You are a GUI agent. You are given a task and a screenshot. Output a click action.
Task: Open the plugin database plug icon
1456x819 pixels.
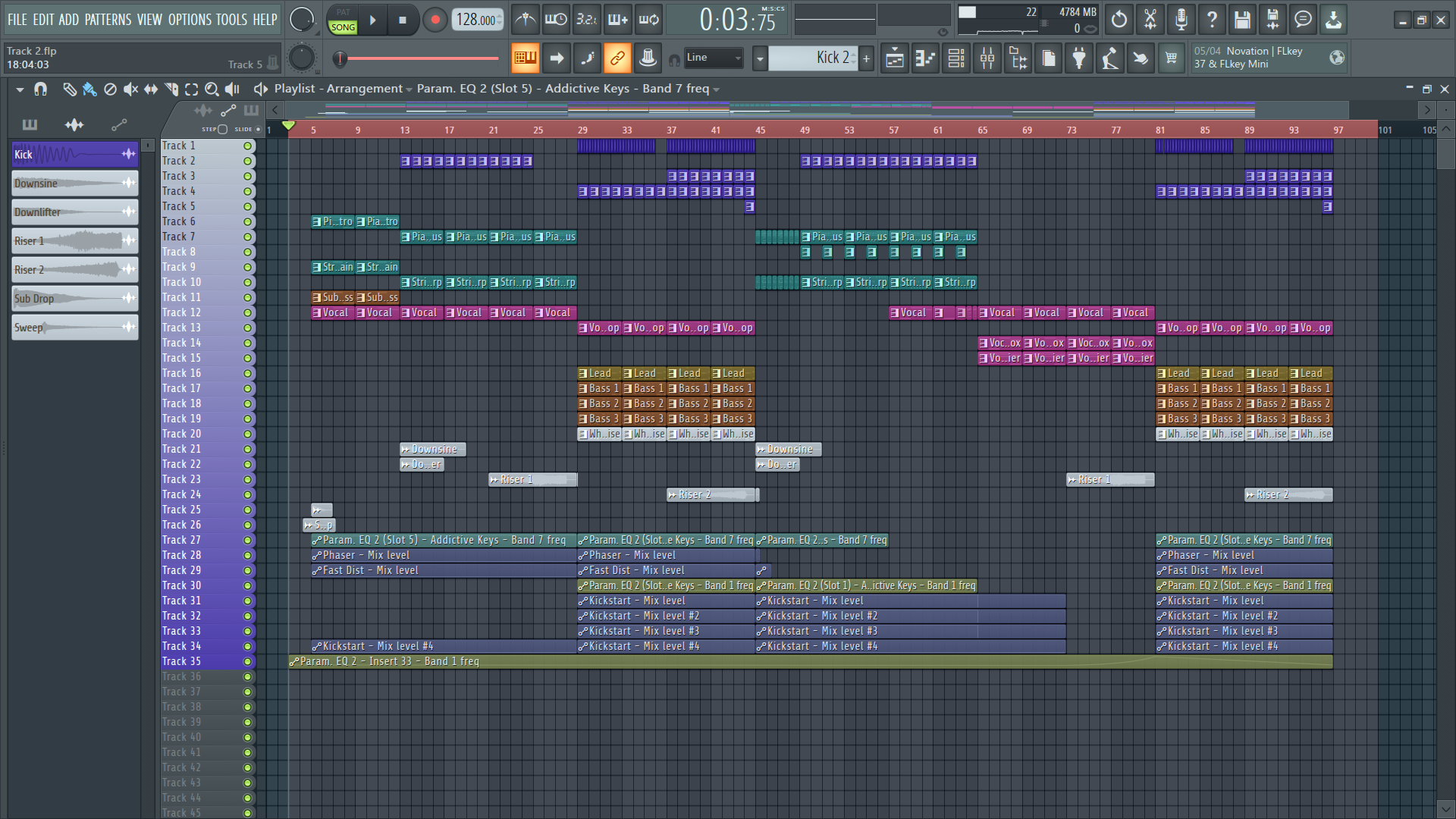coord(1079,58)
